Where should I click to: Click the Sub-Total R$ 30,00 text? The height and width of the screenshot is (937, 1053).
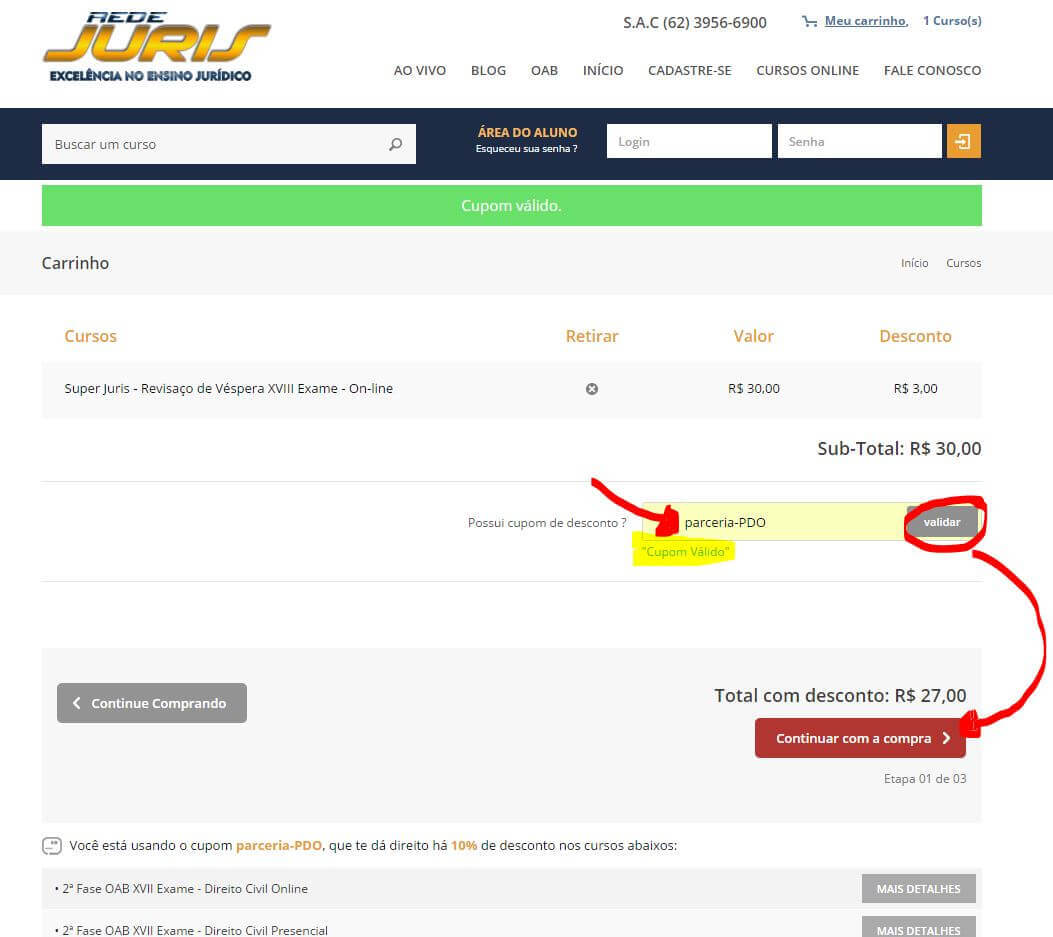coord(899,448)
